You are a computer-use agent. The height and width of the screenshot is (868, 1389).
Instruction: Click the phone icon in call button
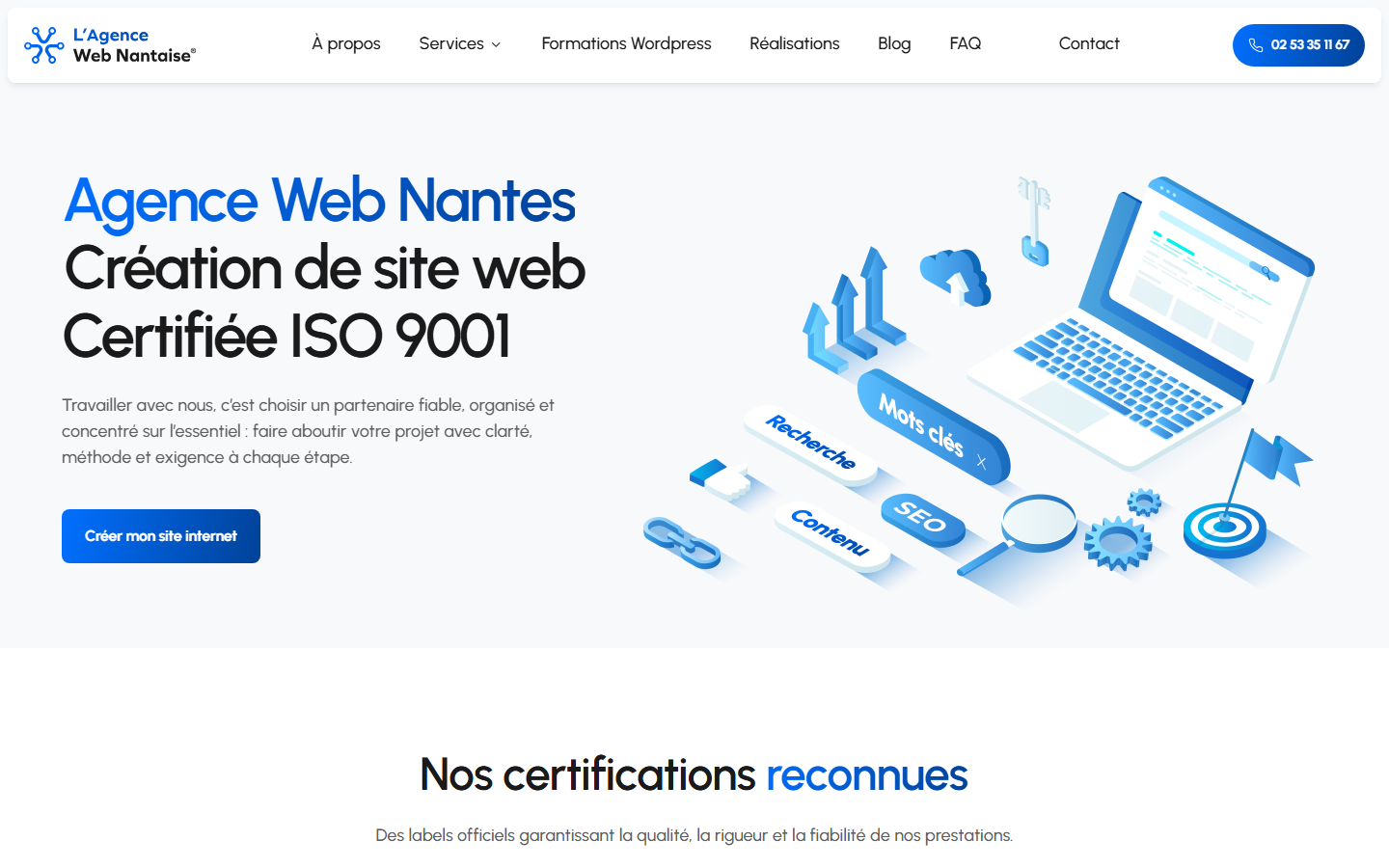(x=1256, y=45)
